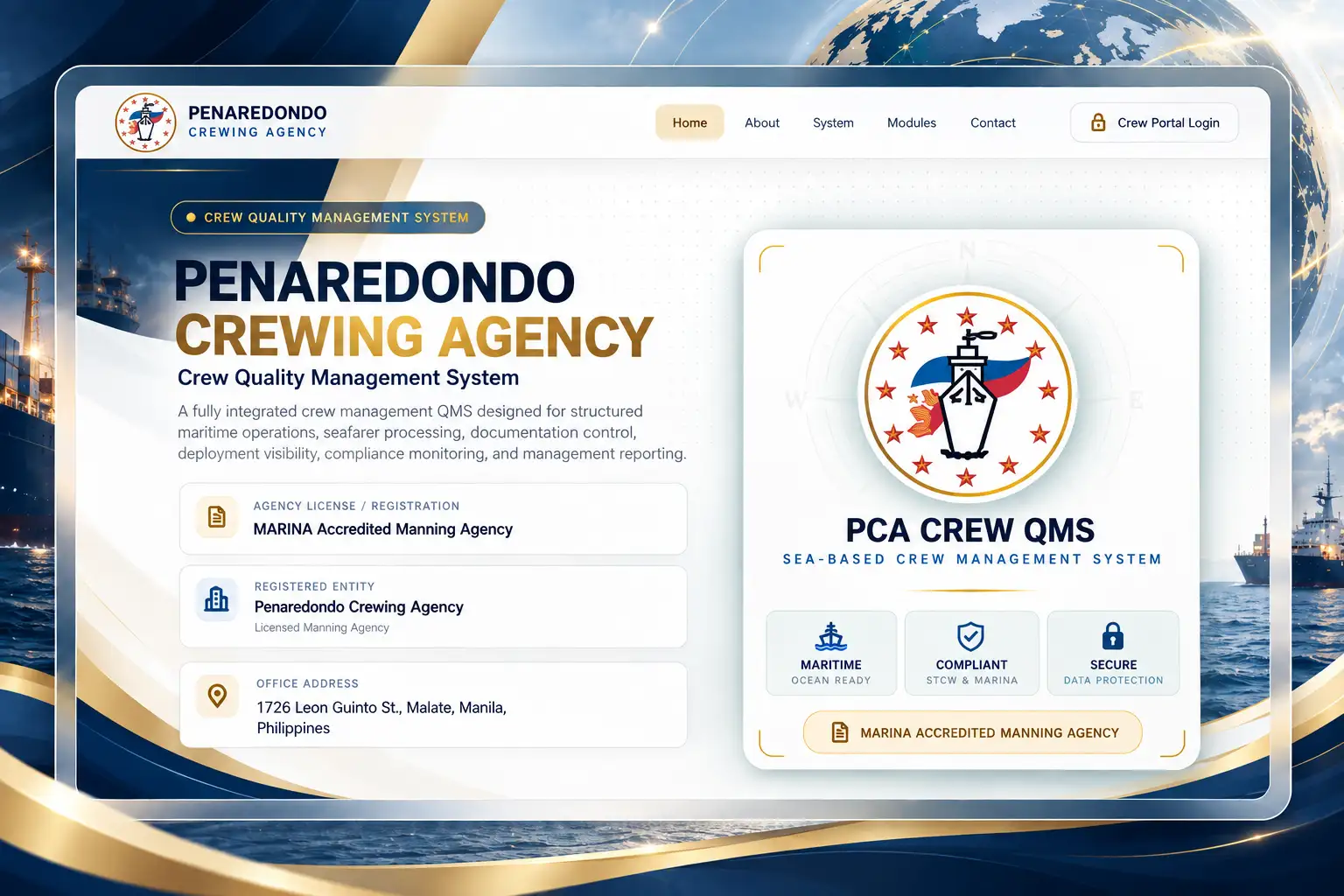Click the Sea-Based Crew Management System subtitle

coord(971,559)
